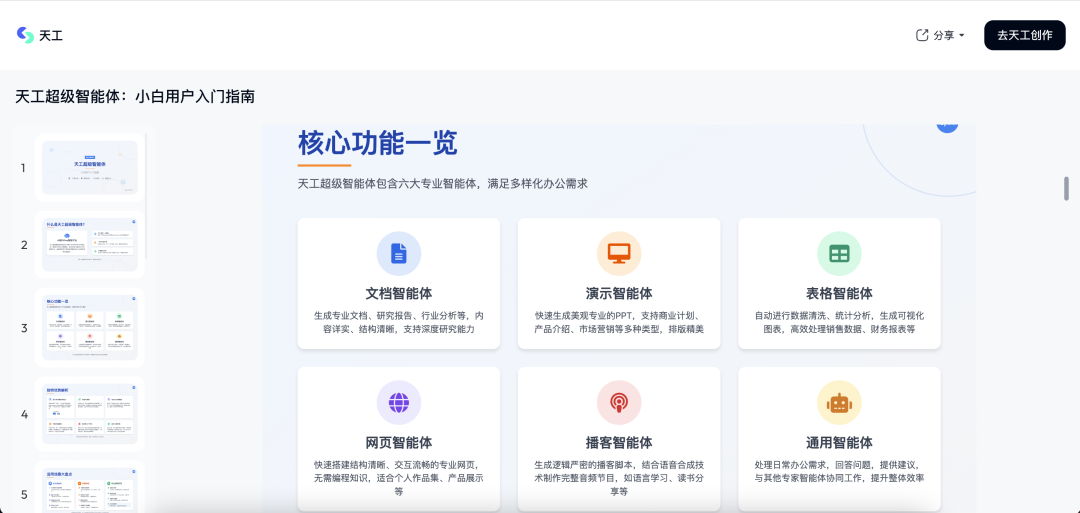Screen dimensions: 1080x513
Task: Click the 表格智能体 card title
Action: (839, 293)
